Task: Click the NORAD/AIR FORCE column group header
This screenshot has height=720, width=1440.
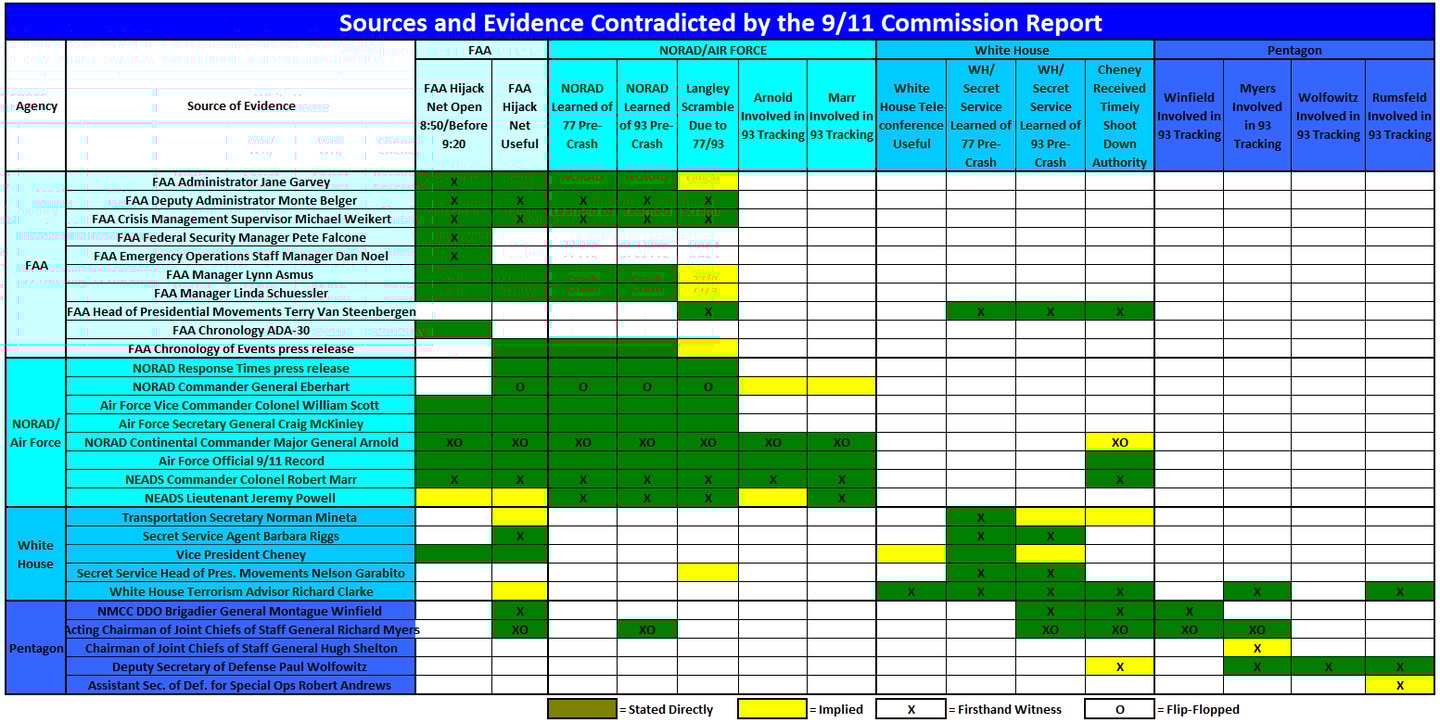Action: coord(712,50)
